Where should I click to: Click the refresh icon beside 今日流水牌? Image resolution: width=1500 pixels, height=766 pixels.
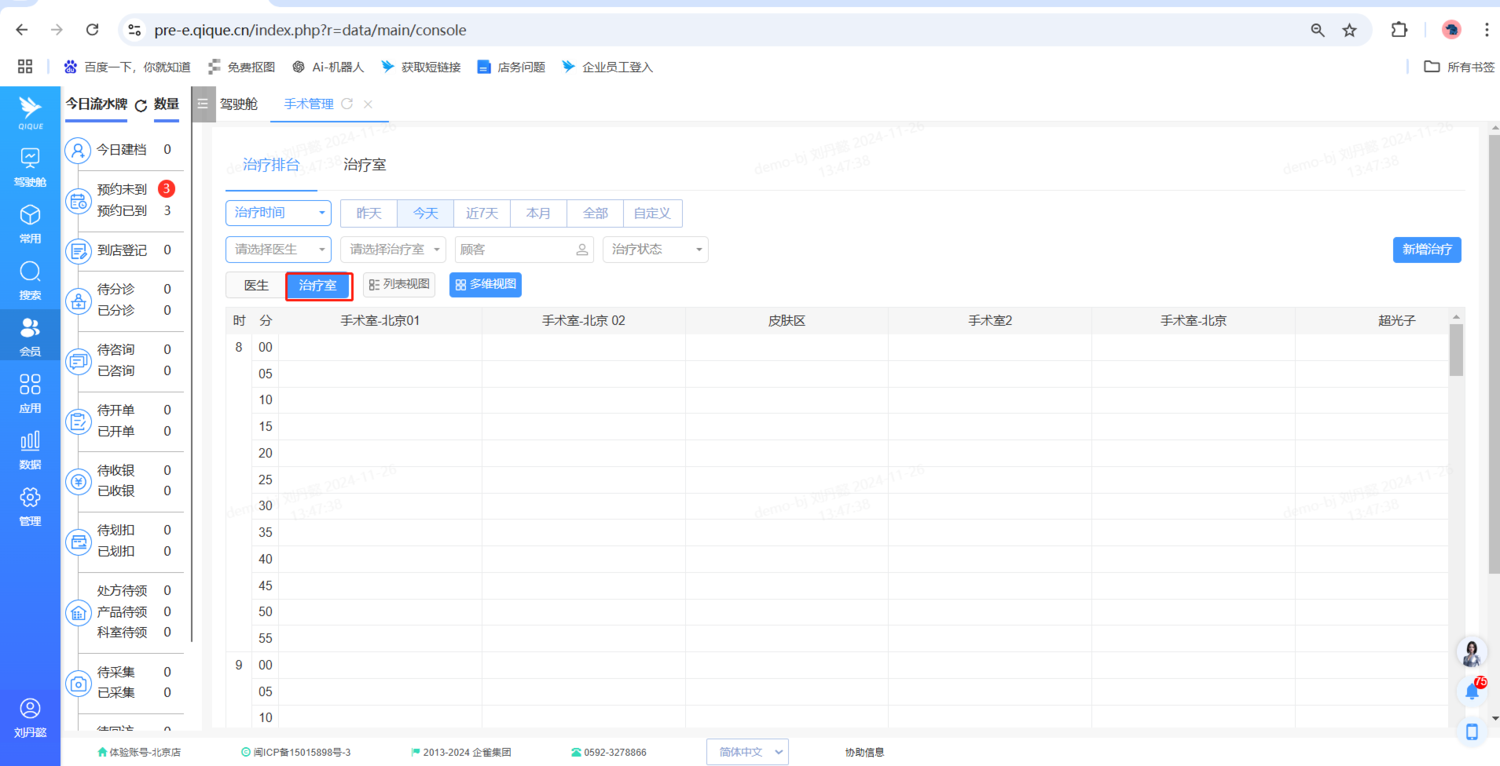tap(141, 105)
